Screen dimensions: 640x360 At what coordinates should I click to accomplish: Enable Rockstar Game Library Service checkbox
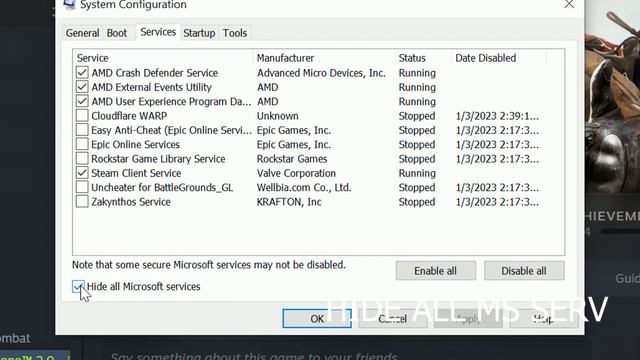pyautogui.click(x=82, y=158)
